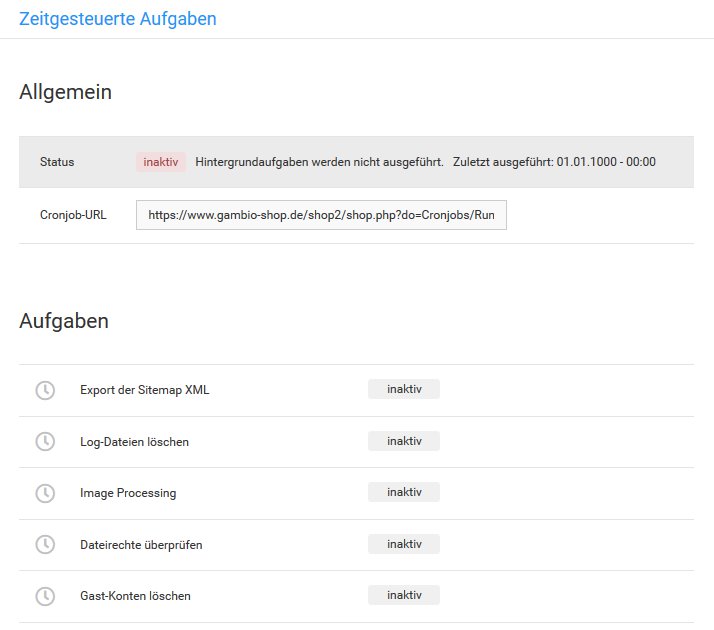Open the Dateirechte überprüfen task
714x630 pixels.
(x=141, y=545)
